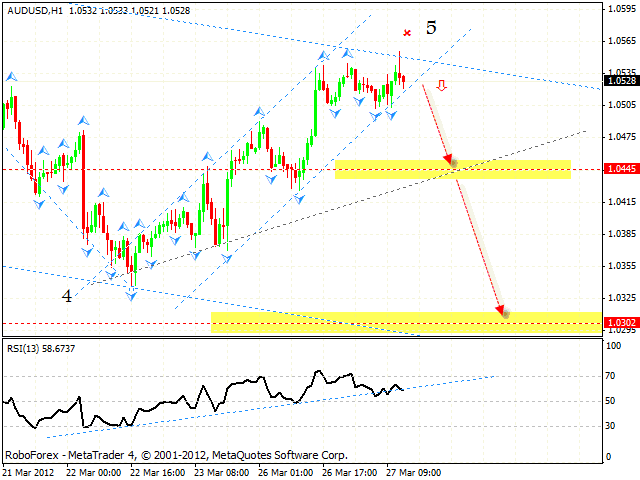
Task: Click the upper yellow target zone near 1.0445
Action: coord(453,169)
